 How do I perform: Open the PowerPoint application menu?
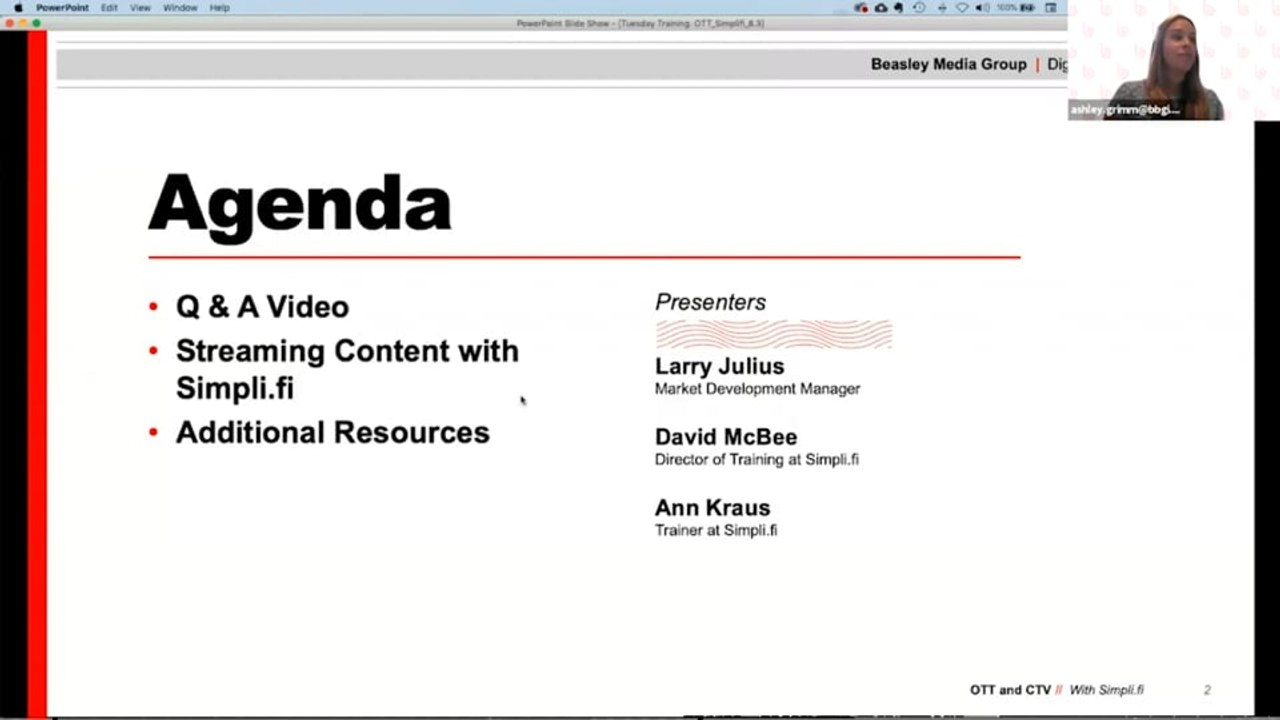(62, 7)
